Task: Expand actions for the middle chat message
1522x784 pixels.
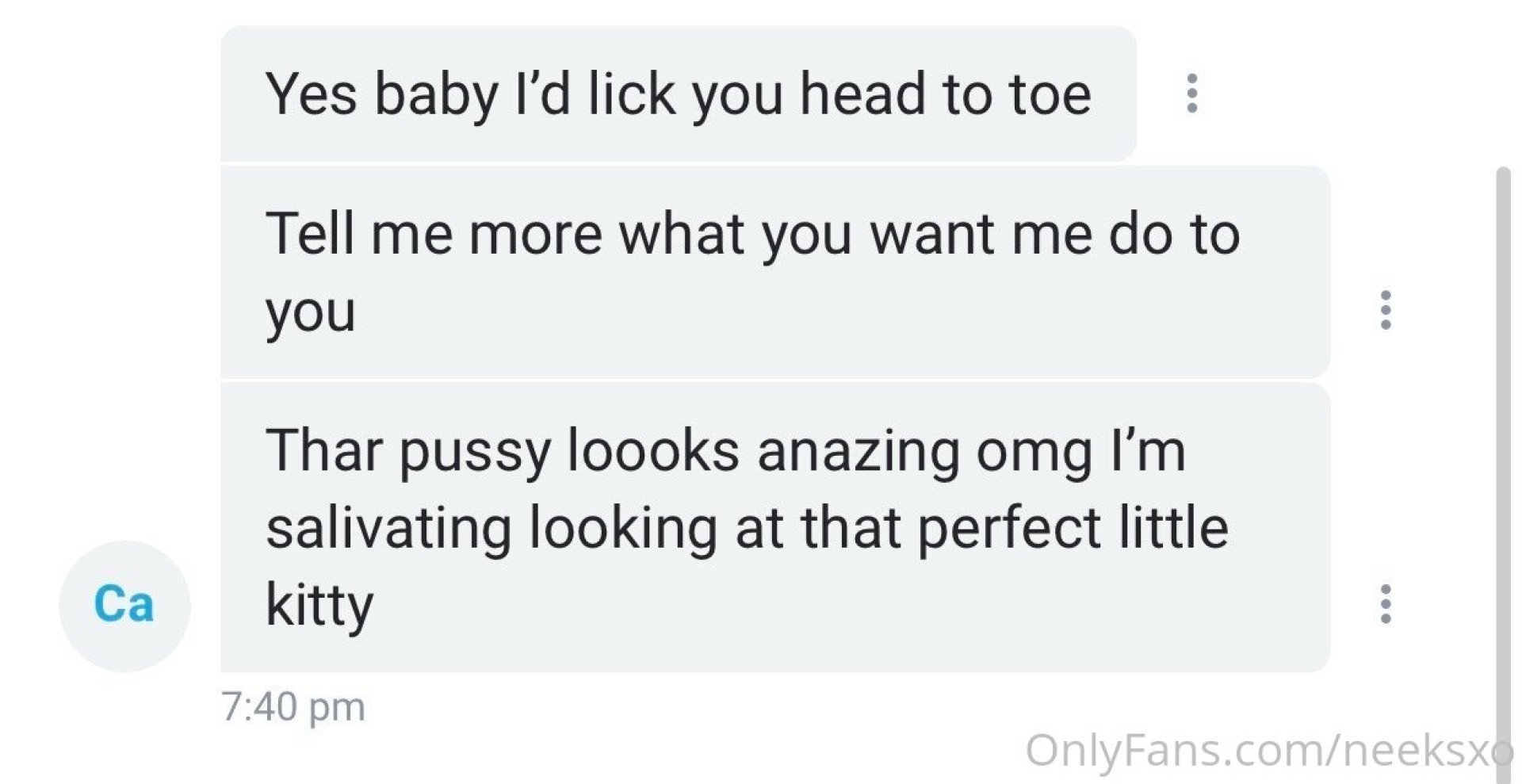Action: pyautogui.click(x=1386, y=310)
